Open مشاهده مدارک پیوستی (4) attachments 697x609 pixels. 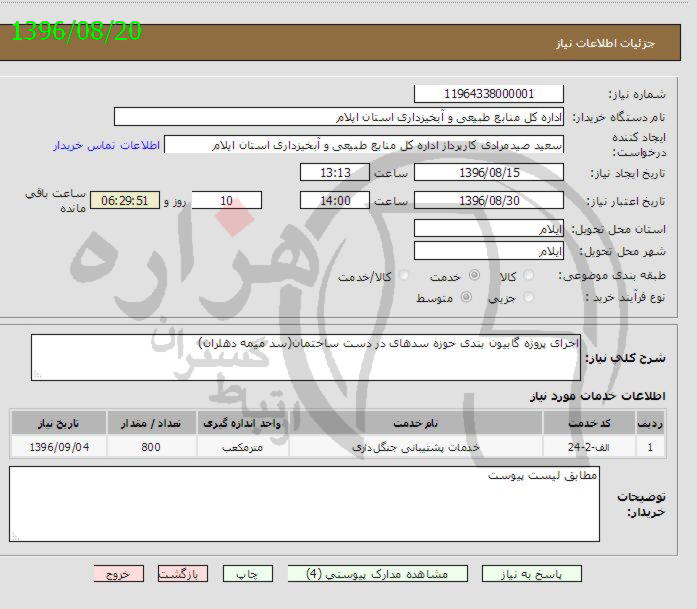tap(377, 574)
